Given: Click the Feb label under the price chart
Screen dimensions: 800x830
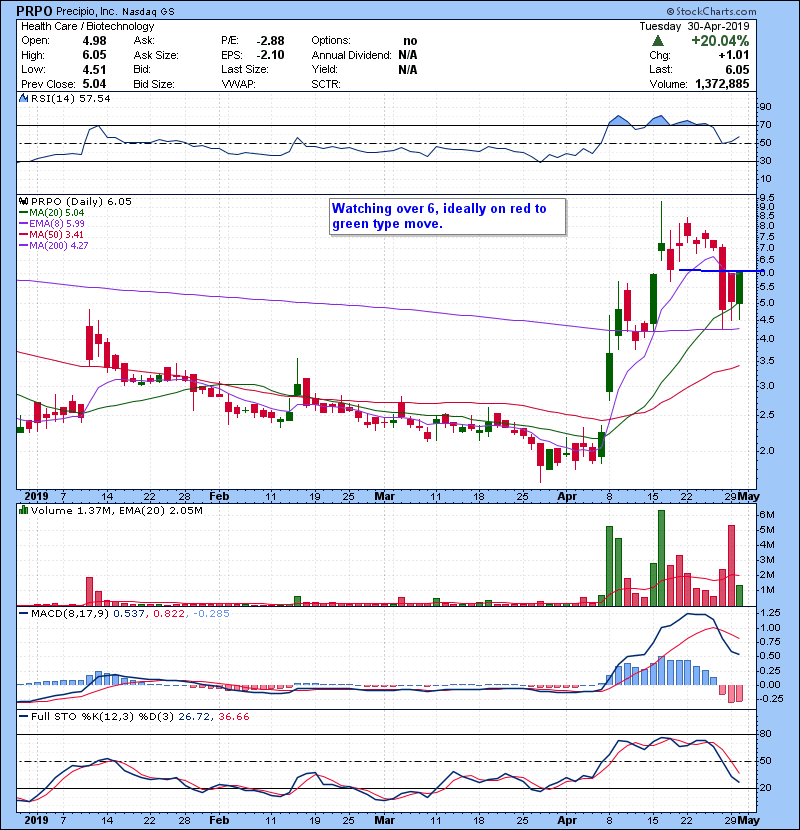Looking at the screenshot, I should click(x=219, y=497).
